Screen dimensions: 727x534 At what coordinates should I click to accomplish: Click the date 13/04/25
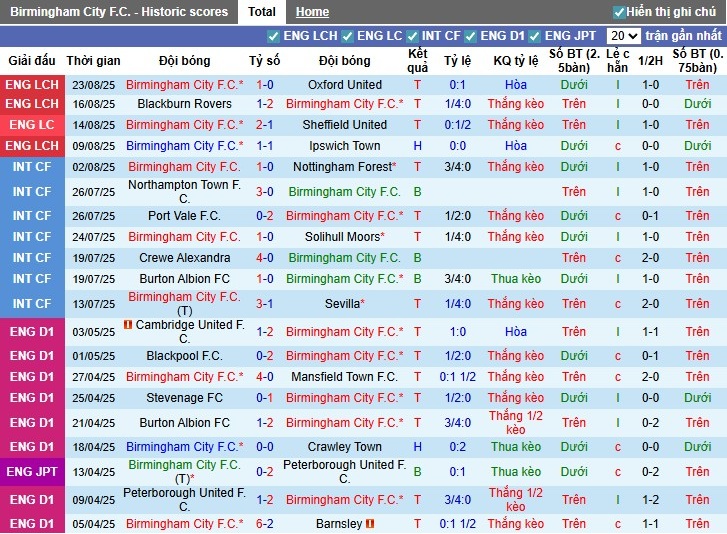click(x=94, y=472)
